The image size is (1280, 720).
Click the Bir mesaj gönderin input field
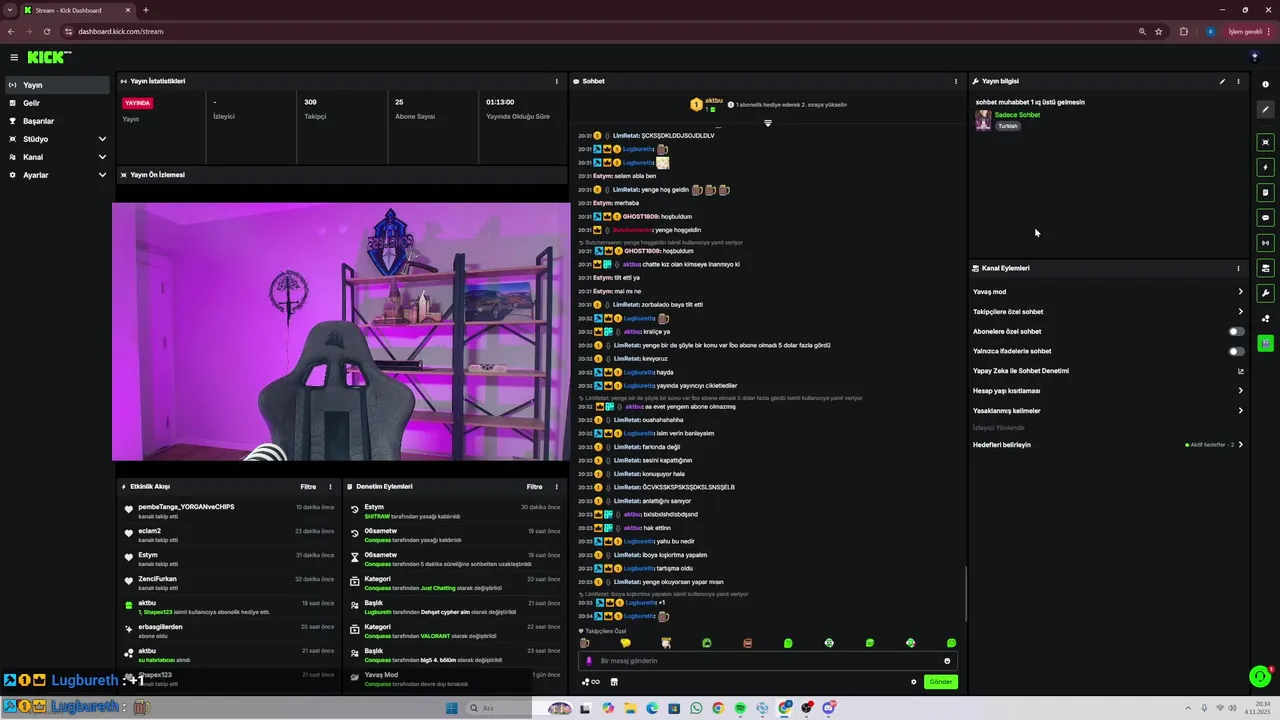pos(768,661)
